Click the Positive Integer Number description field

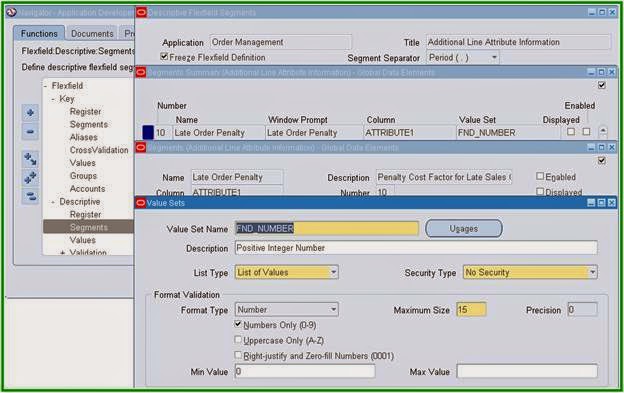point(416,248)
